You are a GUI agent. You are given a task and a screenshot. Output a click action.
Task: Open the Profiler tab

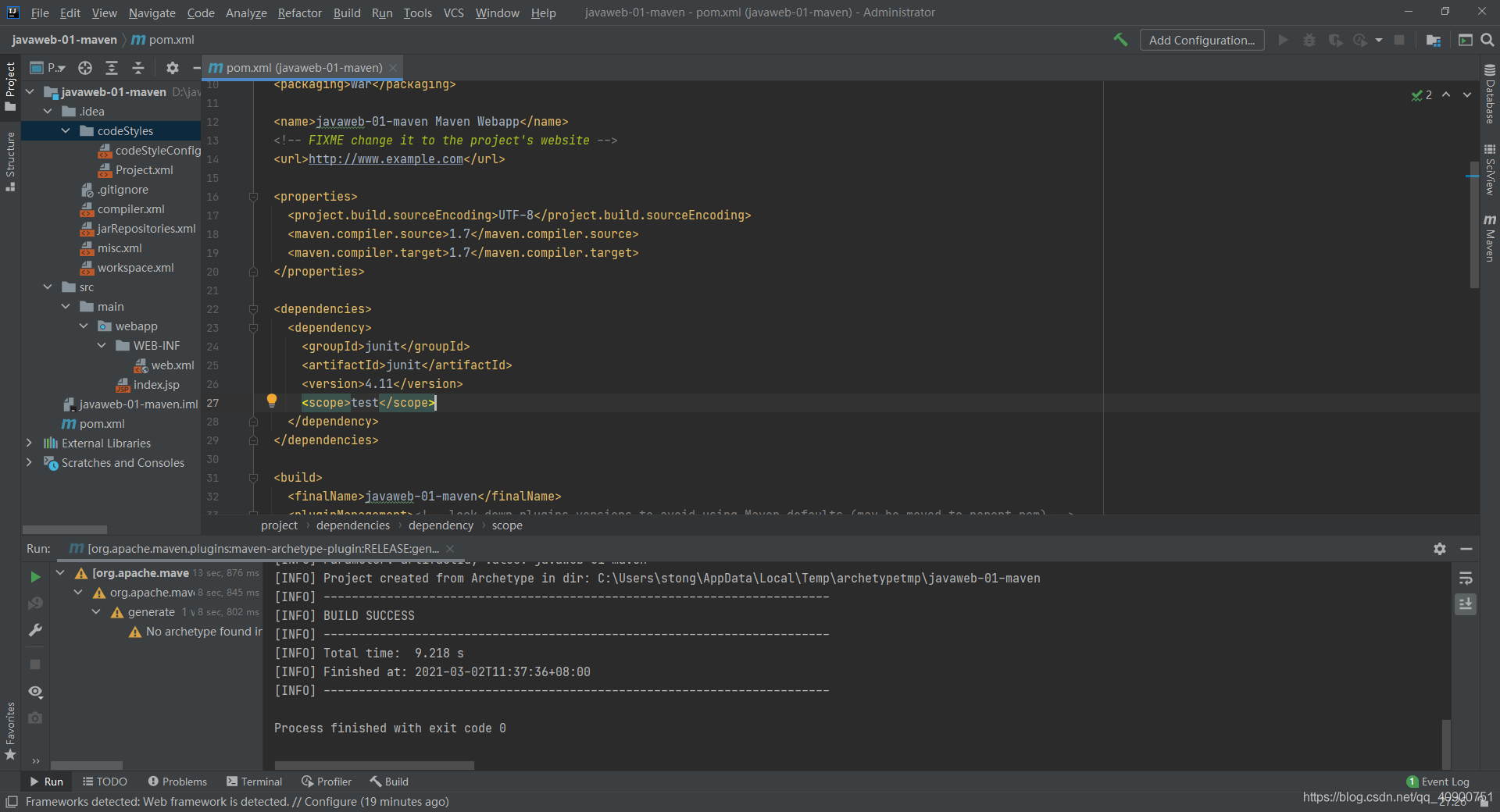(x=327, y=782)
